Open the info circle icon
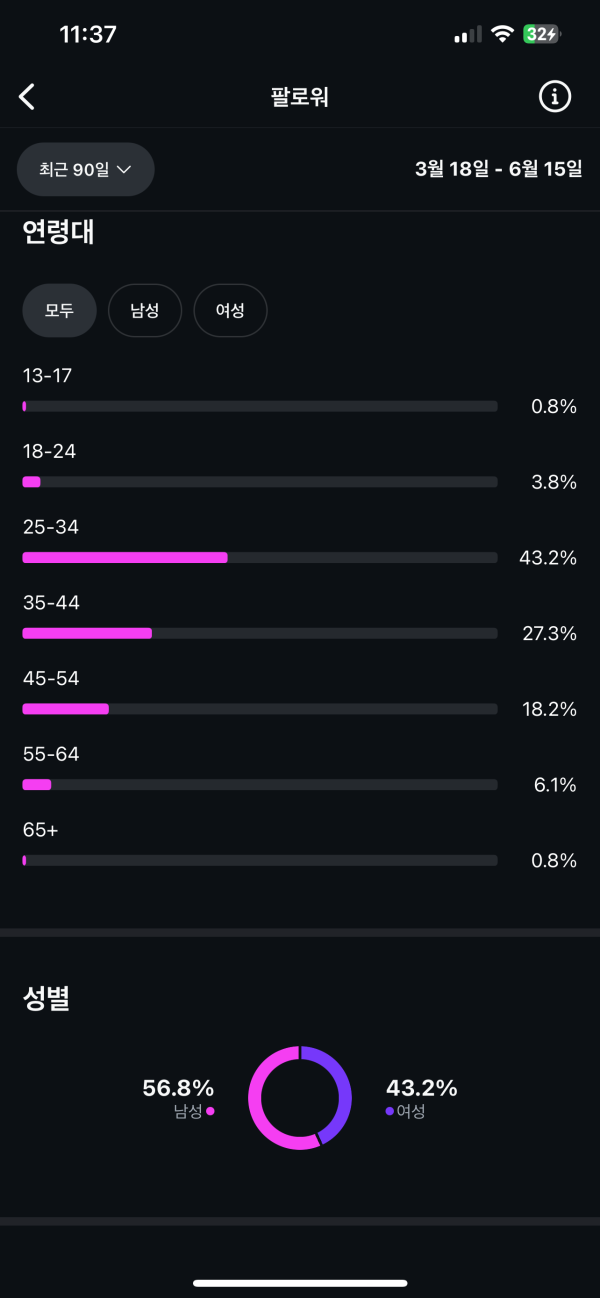 [555, 97]
